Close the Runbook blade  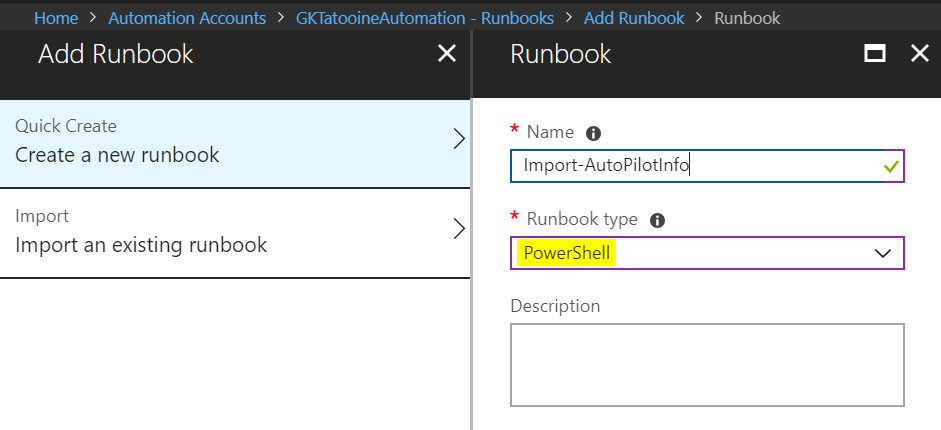pos(920,54)
